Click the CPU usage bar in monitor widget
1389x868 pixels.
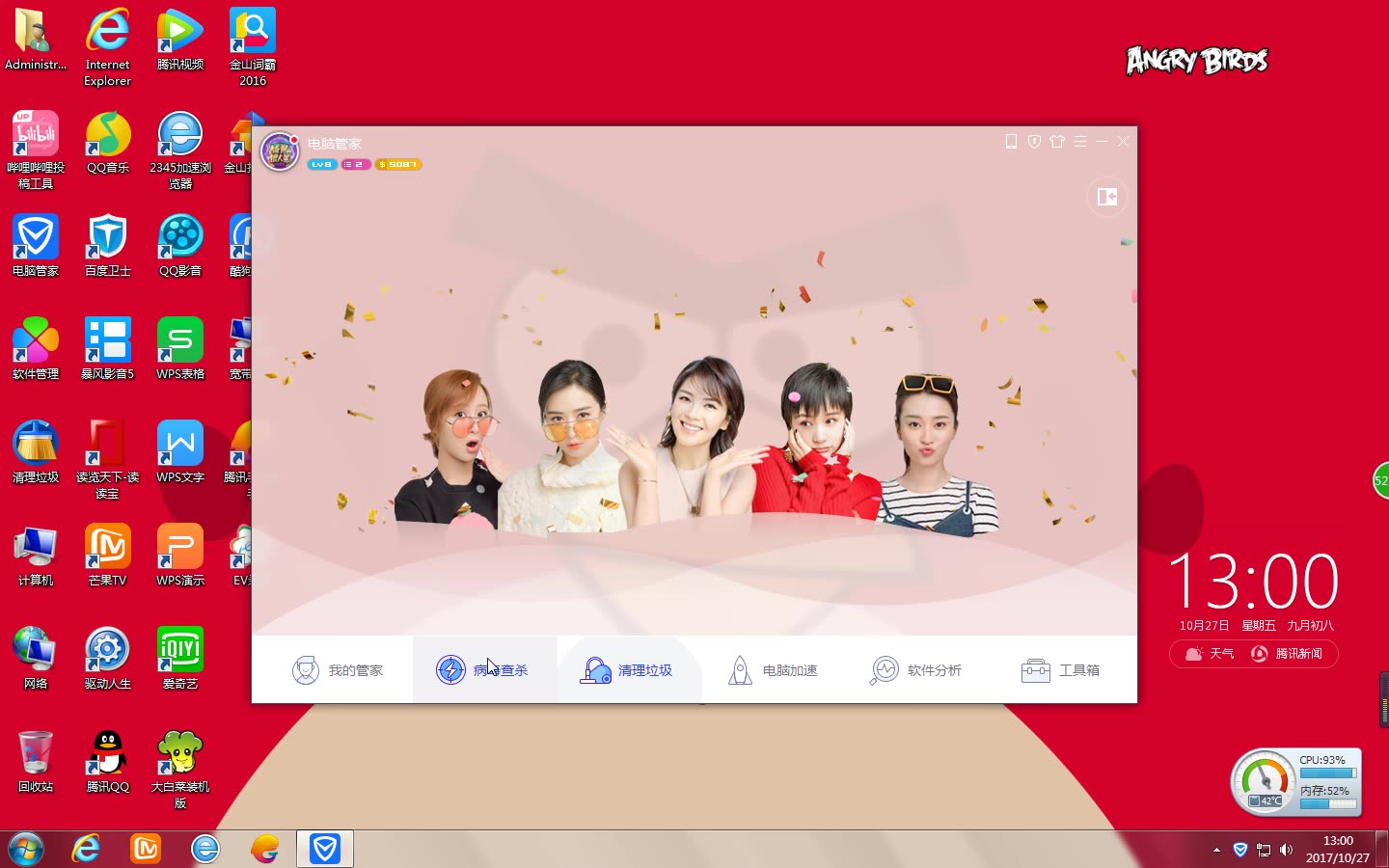coord(1327,773)
